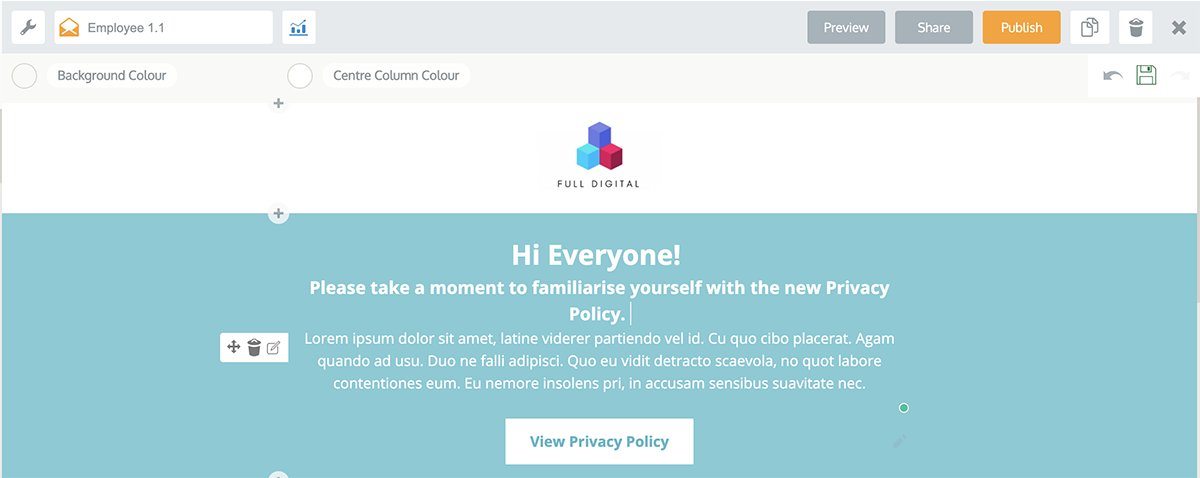Open the wrench settings icon
This screenshot has height=478, width=1200.
28,28
